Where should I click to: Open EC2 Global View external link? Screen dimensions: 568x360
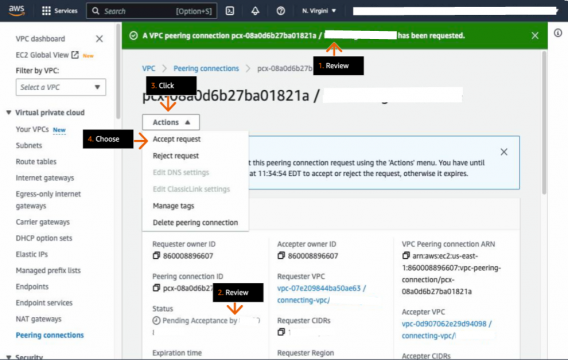point(47,55)
